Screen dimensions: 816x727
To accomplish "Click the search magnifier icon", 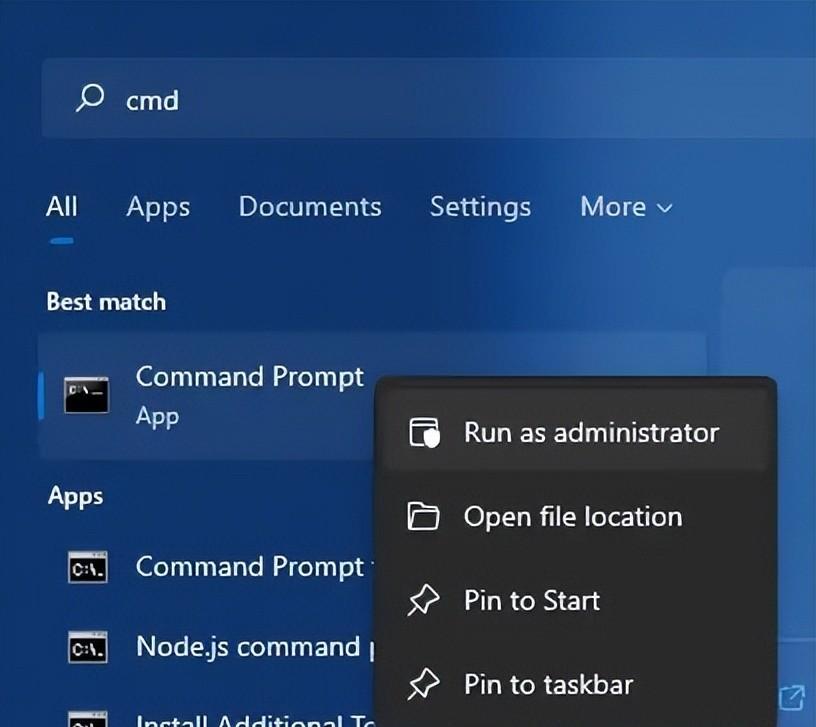I will [x=90, y=97].
